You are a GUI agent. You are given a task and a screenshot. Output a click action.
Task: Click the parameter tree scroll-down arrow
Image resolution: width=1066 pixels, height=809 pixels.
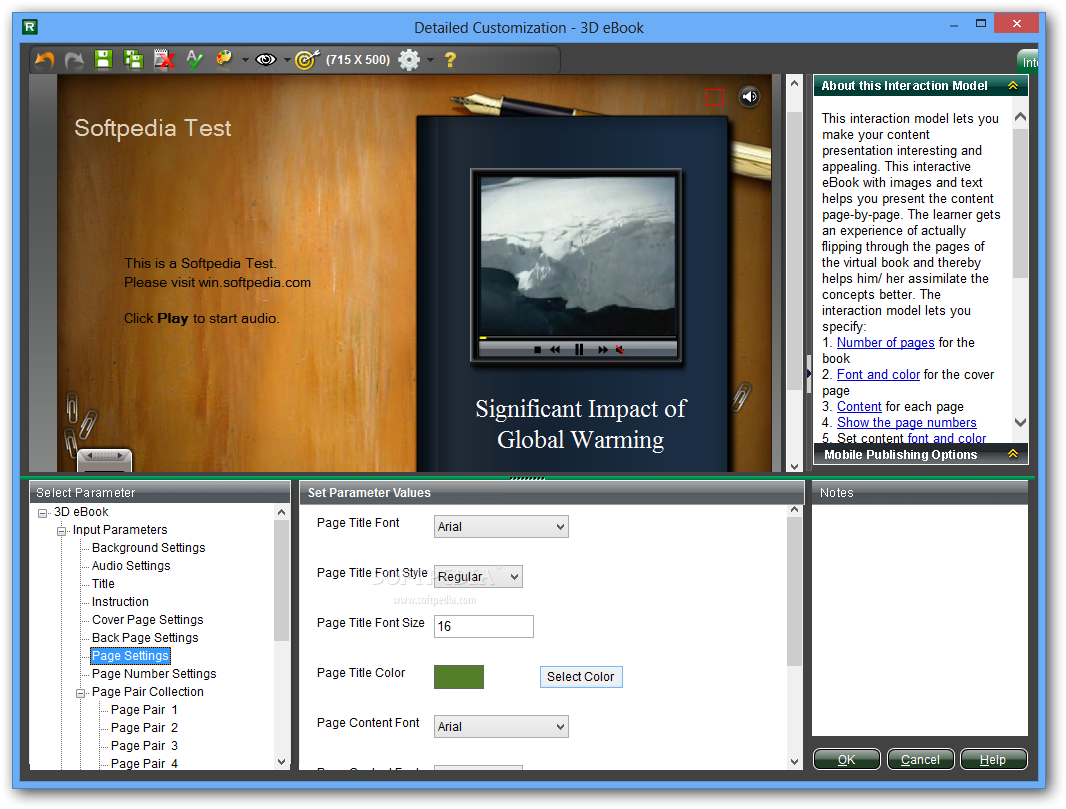point(282,762)
